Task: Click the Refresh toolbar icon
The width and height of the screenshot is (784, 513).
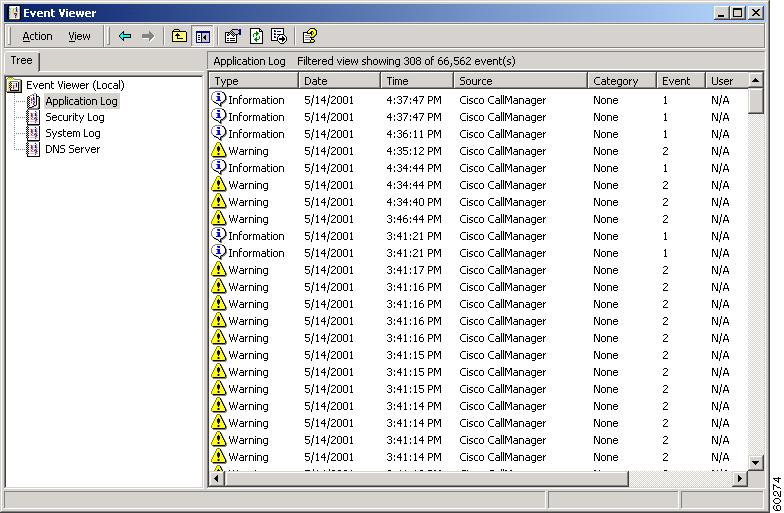Action: [x=256, y=36]
